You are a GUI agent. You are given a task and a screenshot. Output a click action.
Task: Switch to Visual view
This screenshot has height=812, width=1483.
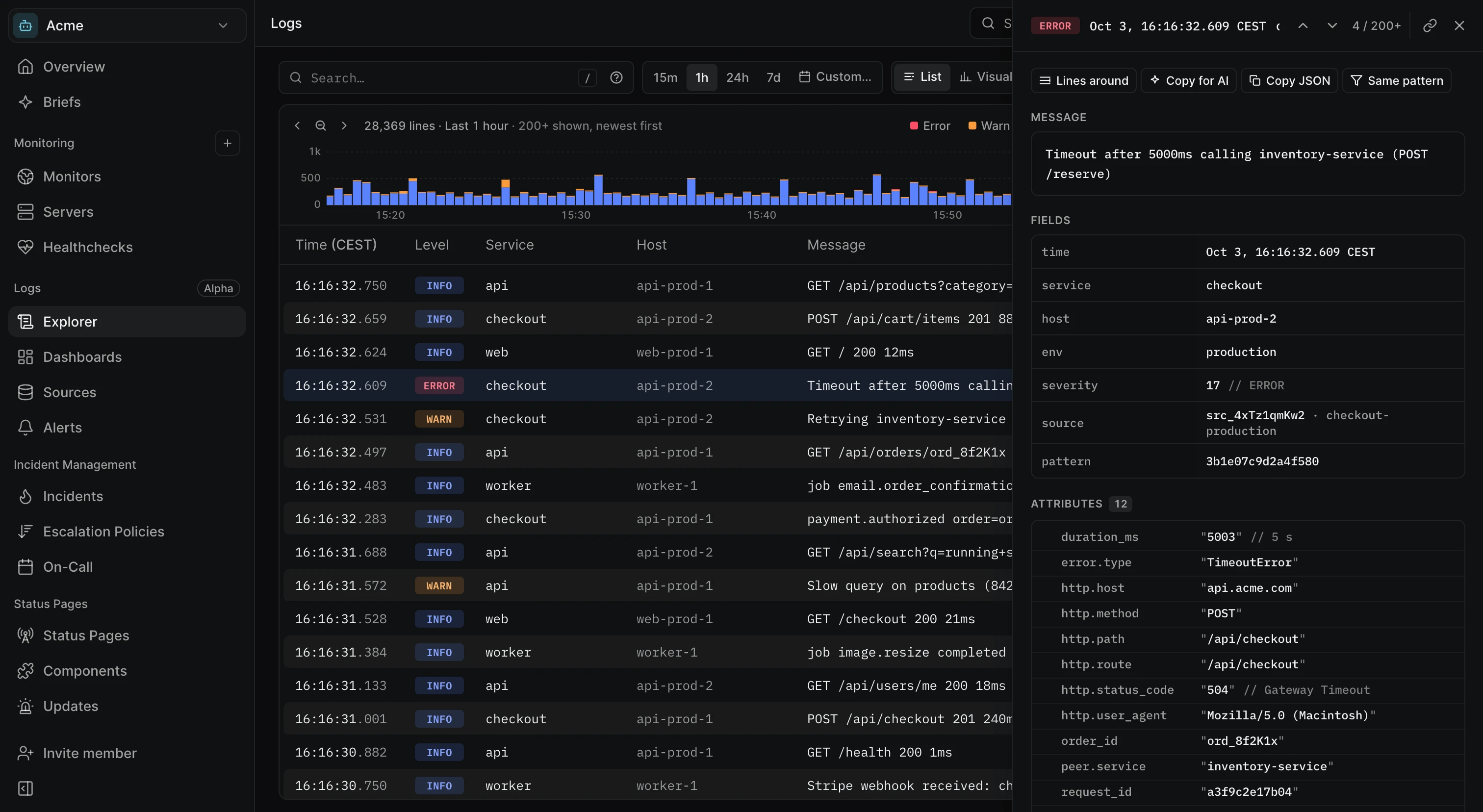tap(986, 76)
